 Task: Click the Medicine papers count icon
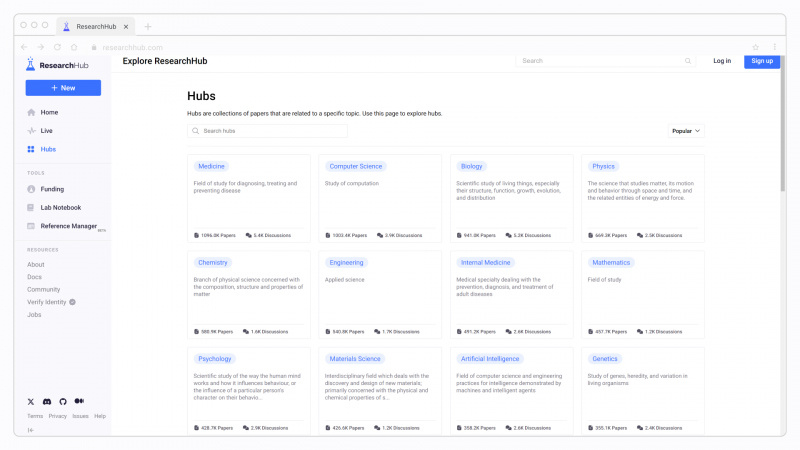pyautogui.click(x=196, y=235)
